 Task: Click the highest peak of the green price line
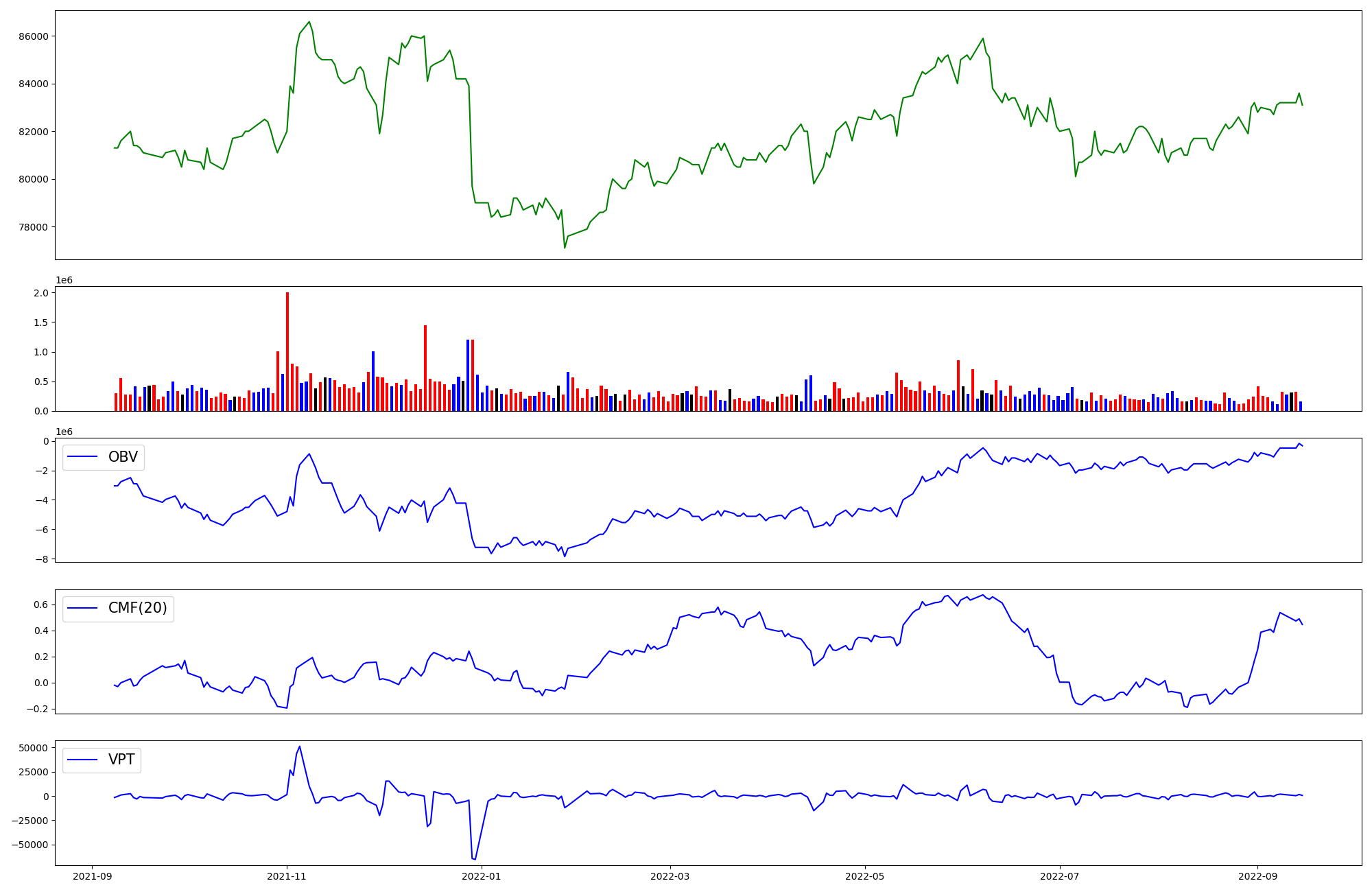pos(309,22)
